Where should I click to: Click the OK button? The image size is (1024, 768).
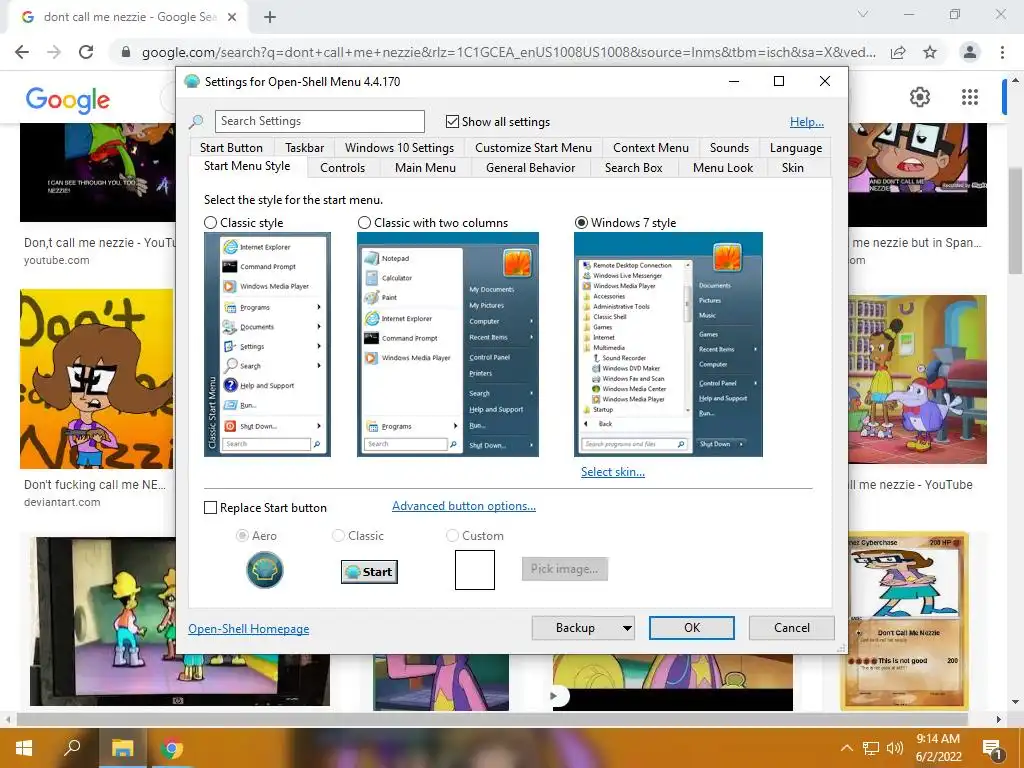coord(692,628)
